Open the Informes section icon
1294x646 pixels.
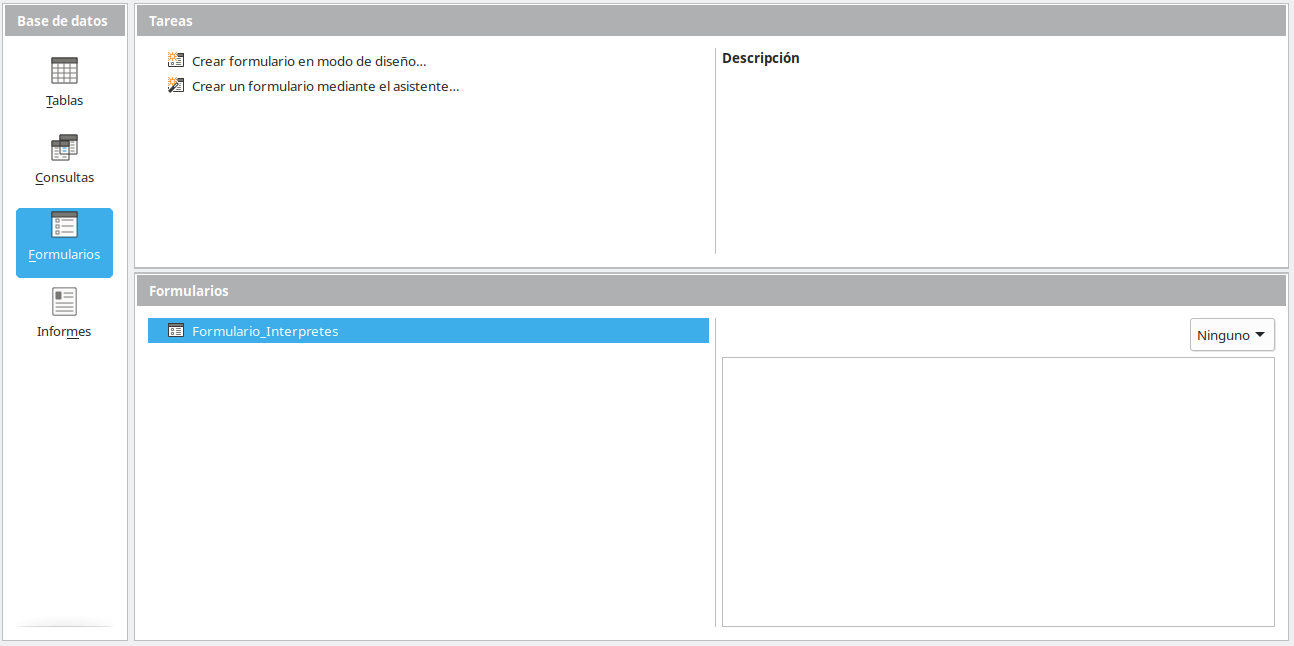pyautogui.click(x=64, y=302)
